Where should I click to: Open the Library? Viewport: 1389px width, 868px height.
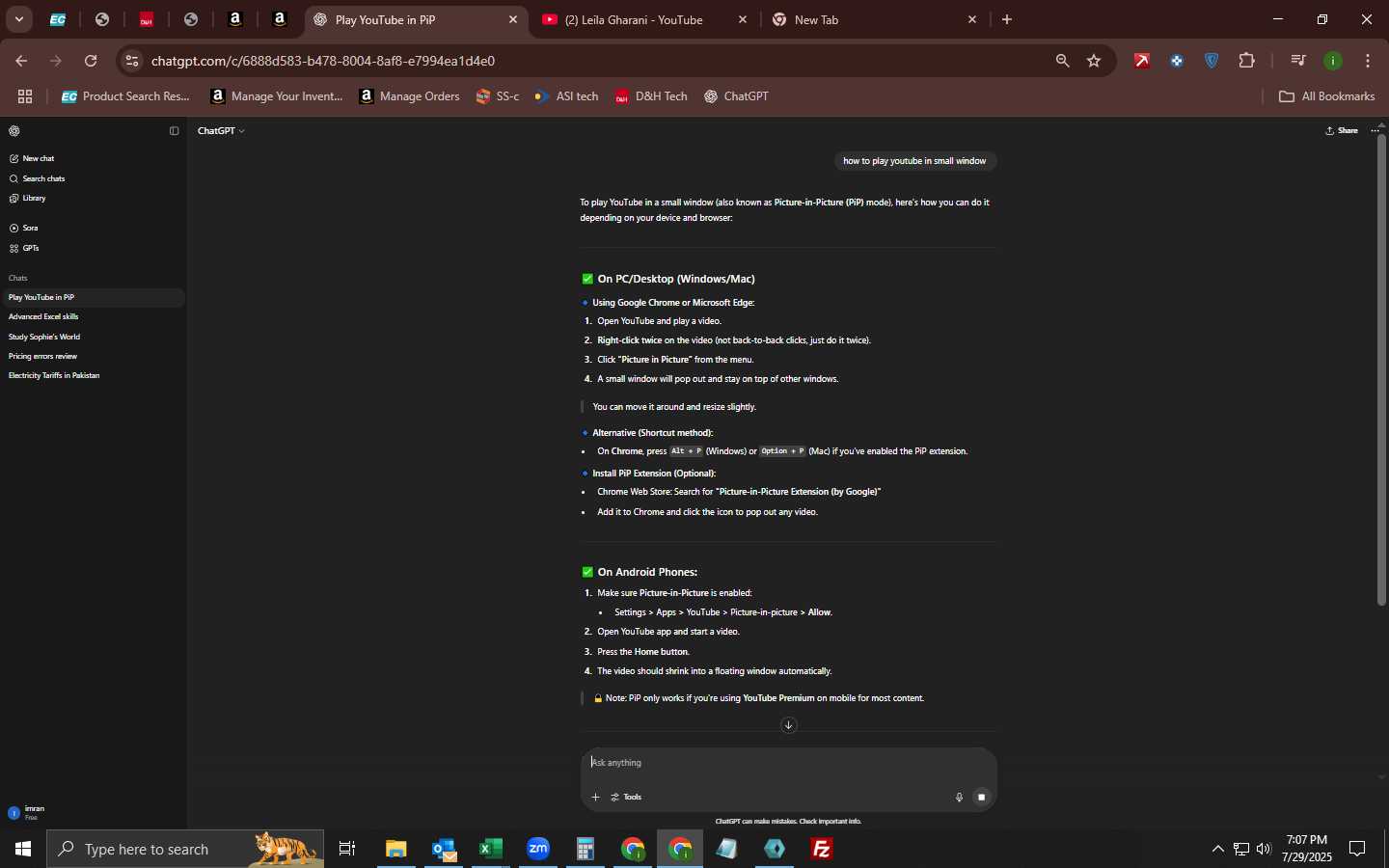(x=28, y=199)
